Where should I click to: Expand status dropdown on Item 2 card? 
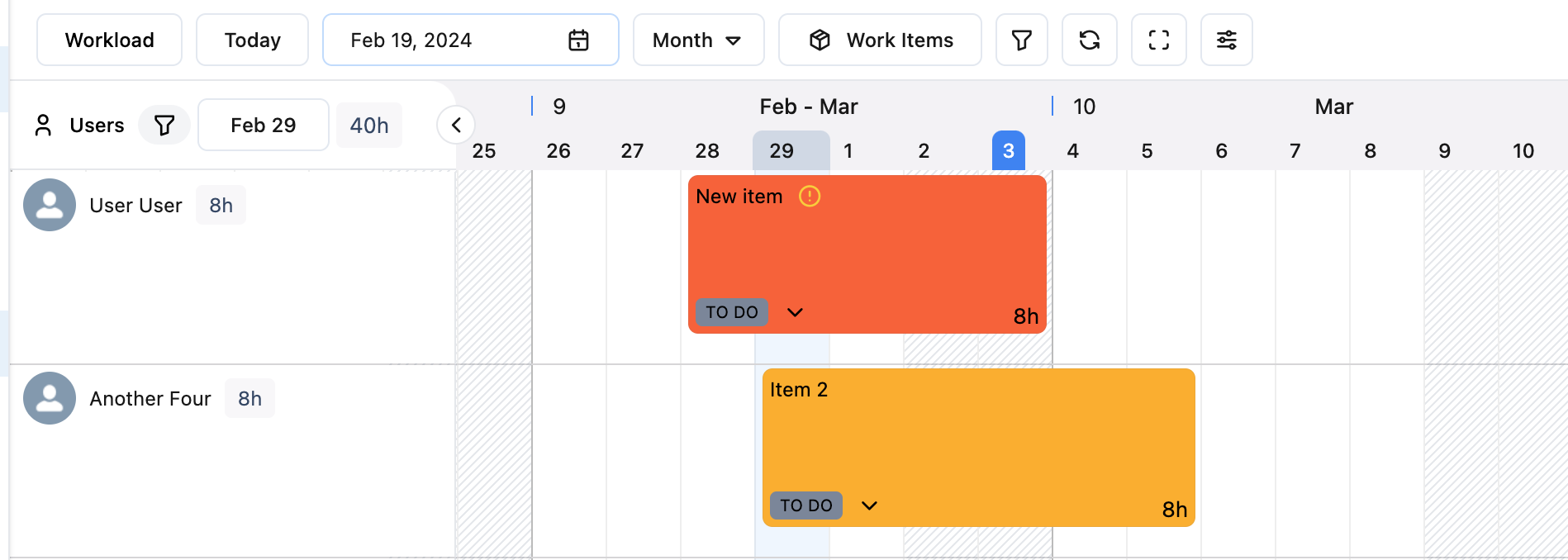click(869, 505)
